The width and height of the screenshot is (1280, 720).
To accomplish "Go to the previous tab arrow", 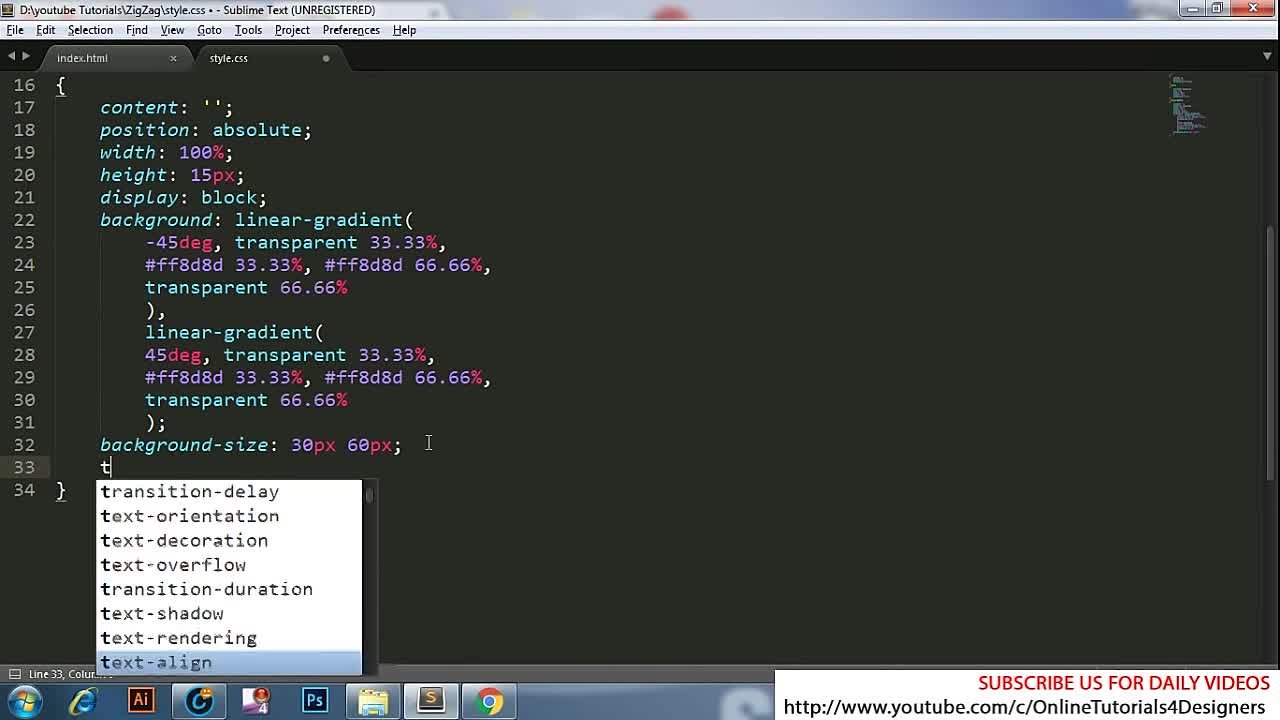I will click(x=11, y=57).
